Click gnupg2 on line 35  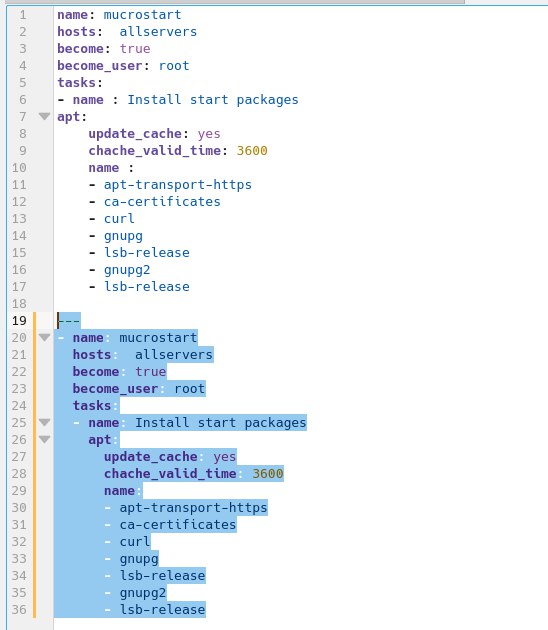click(x=143, y=593)
